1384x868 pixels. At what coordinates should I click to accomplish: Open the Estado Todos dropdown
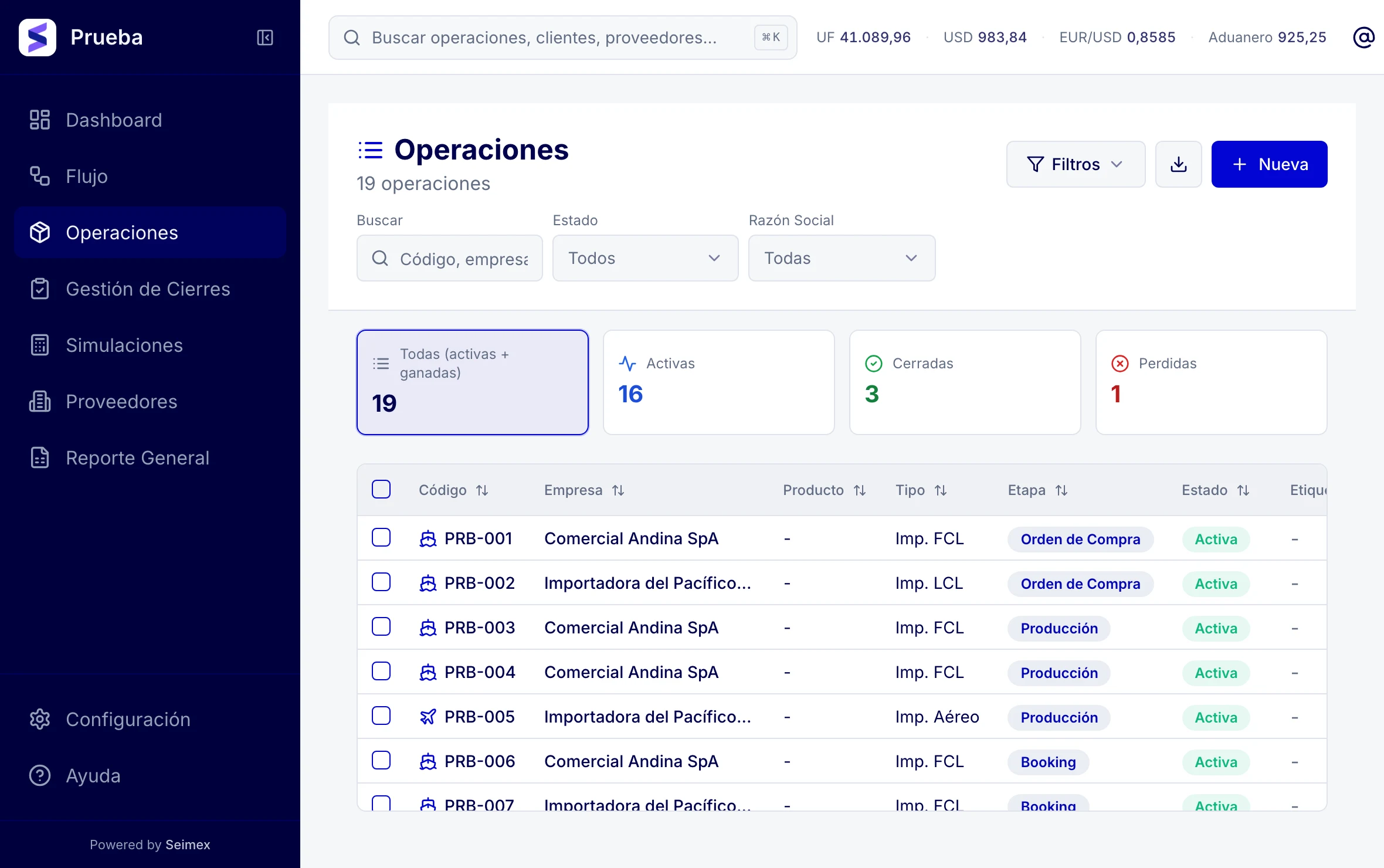(645, 258)
